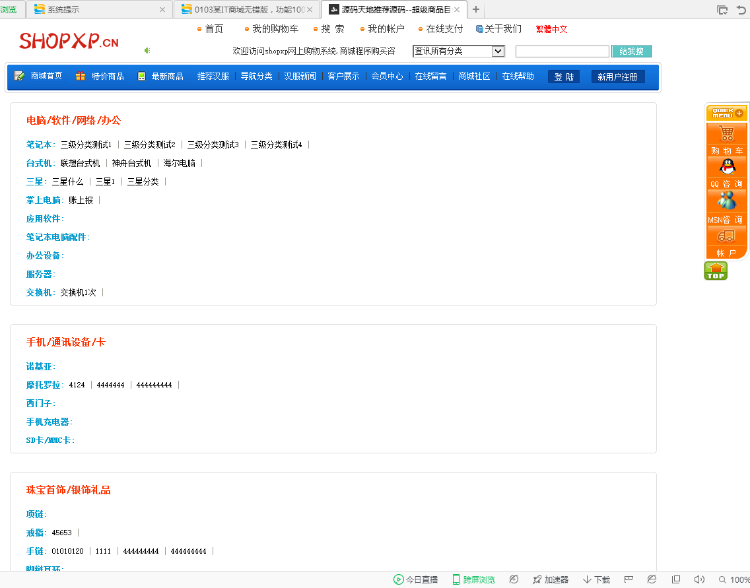Open the 珠宝首饰/银饰礼品 category heading
750x588 pixels.
point(68,490)
